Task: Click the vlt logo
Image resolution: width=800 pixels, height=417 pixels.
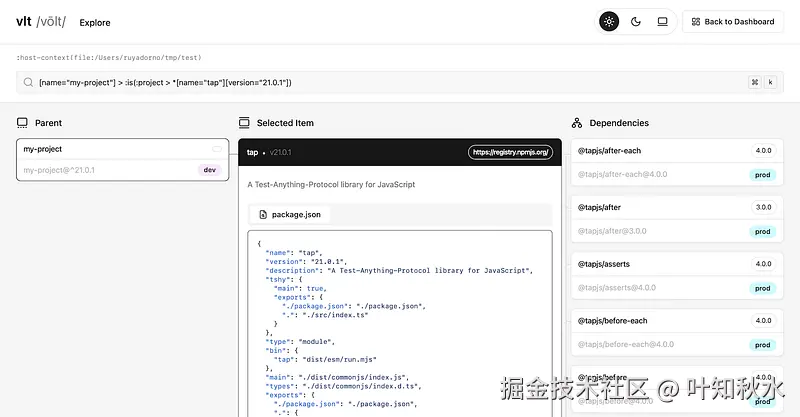Action: click(x=41, y=21)
